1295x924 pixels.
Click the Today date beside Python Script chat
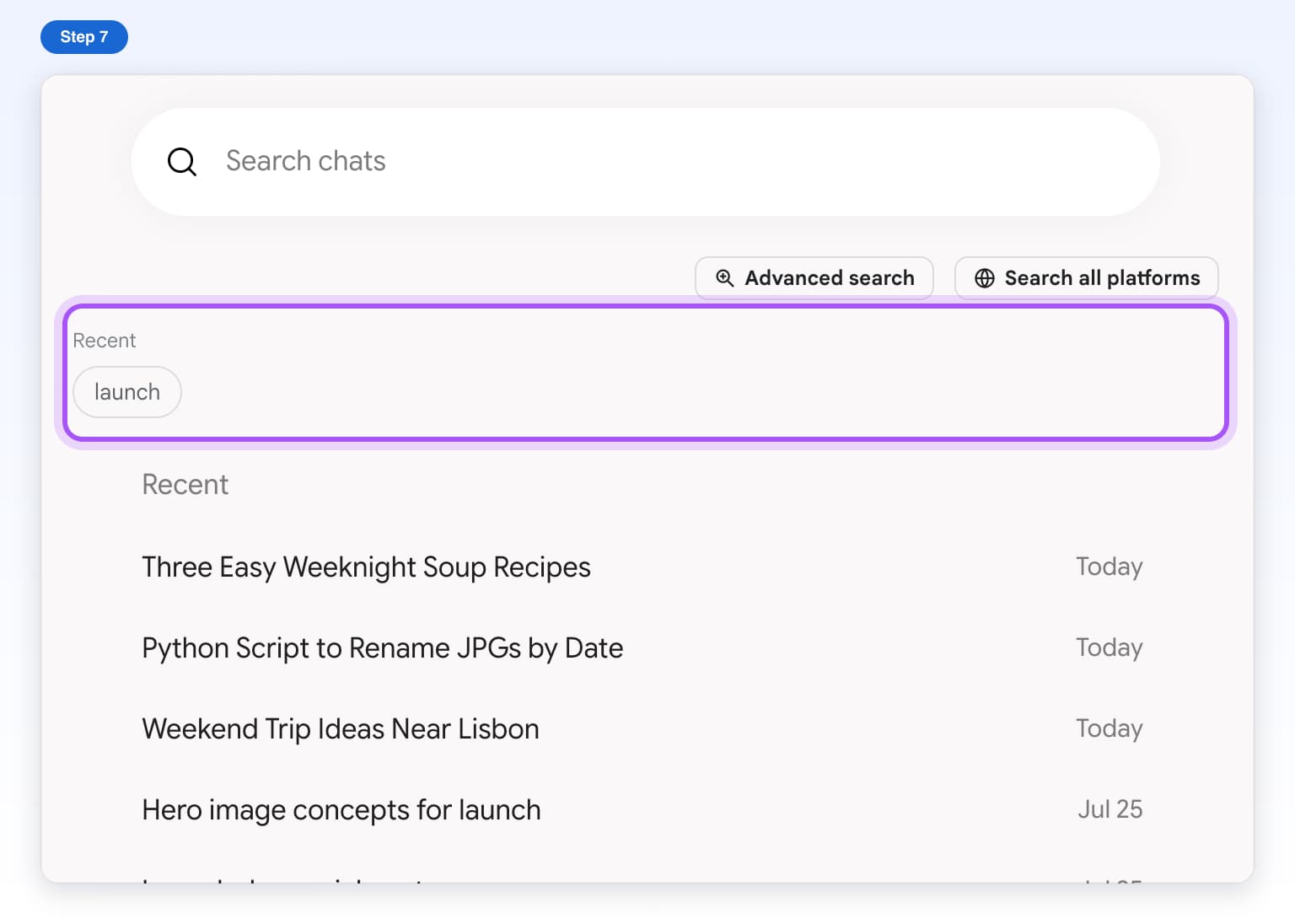[1110, 647]
